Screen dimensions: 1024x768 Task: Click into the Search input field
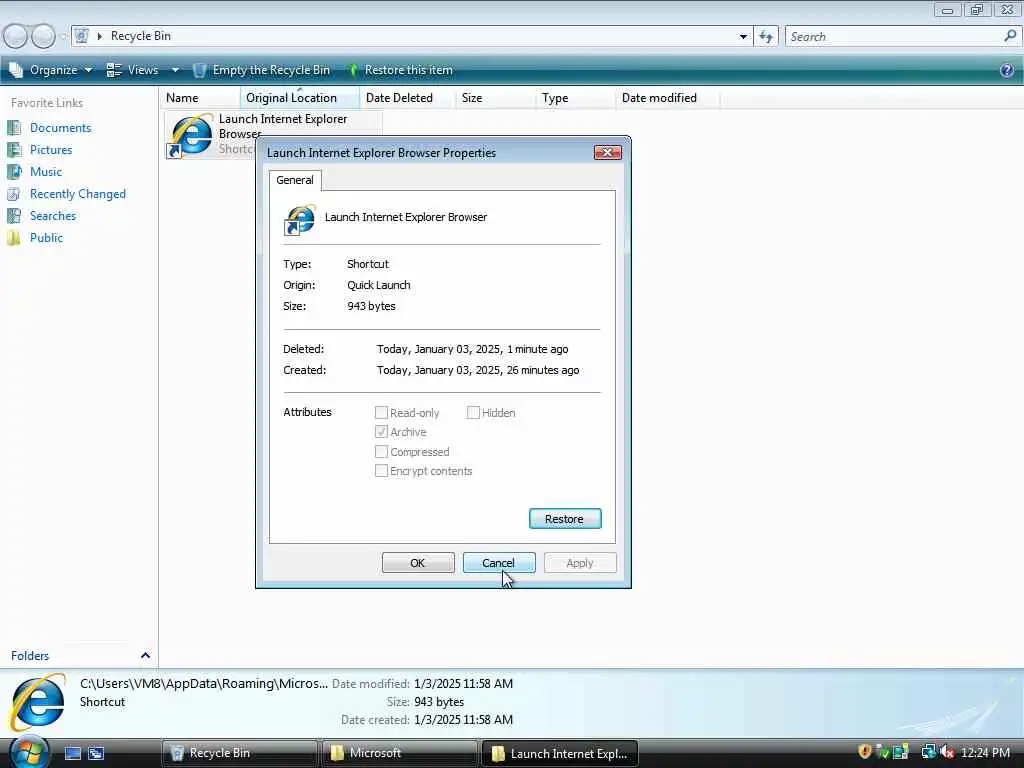893,37
